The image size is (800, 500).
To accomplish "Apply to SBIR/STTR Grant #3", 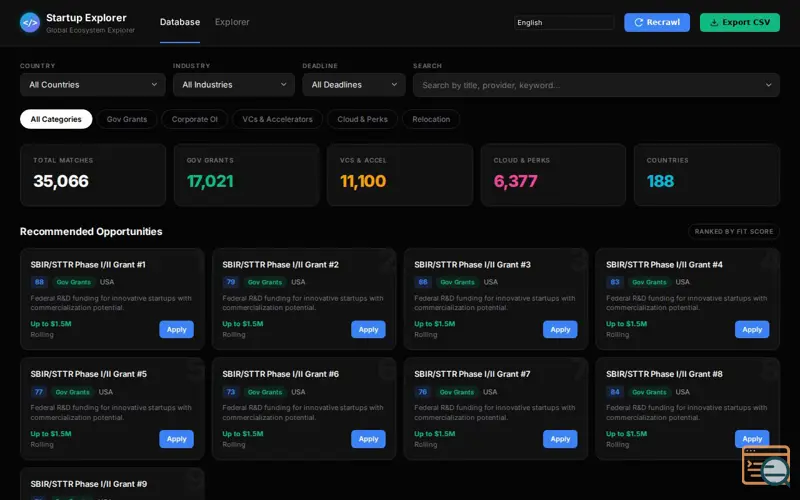I will point(560,330).
